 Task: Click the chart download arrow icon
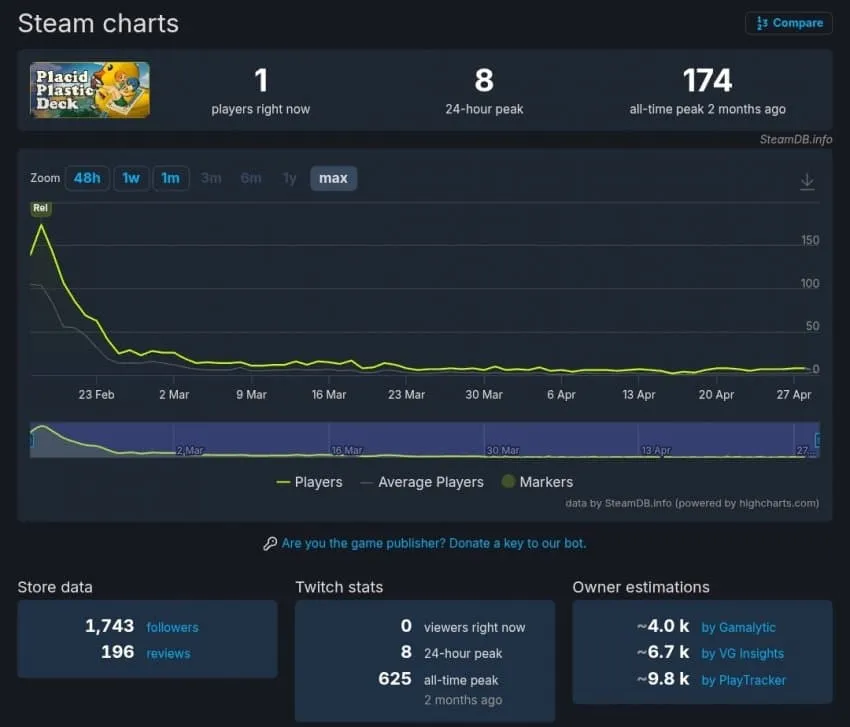(x=807, y=181)
